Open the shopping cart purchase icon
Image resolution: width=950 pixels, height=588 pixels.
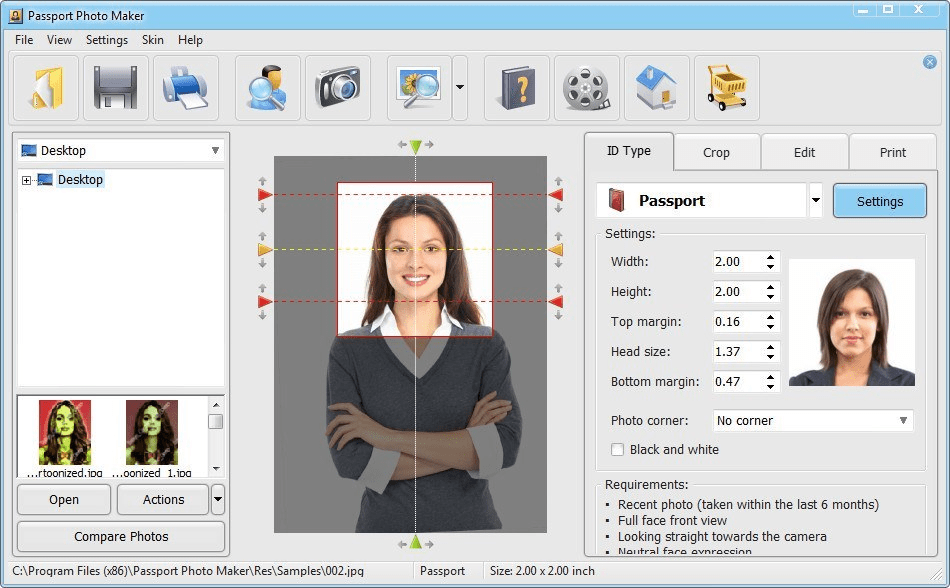coord(727,87)
